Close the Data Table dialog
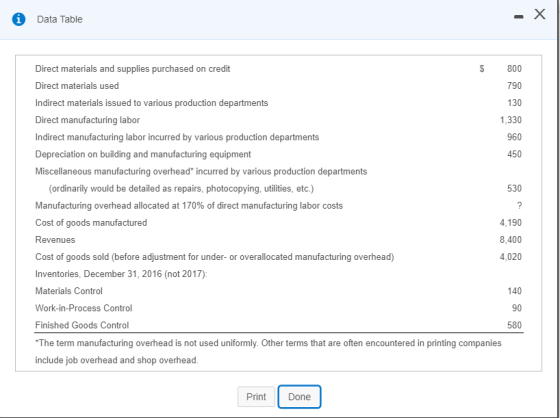 540,14
